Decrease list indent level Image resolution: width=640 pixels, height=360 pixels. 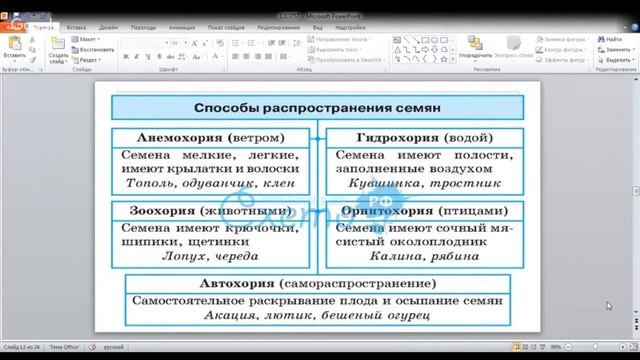coord(271,43)
